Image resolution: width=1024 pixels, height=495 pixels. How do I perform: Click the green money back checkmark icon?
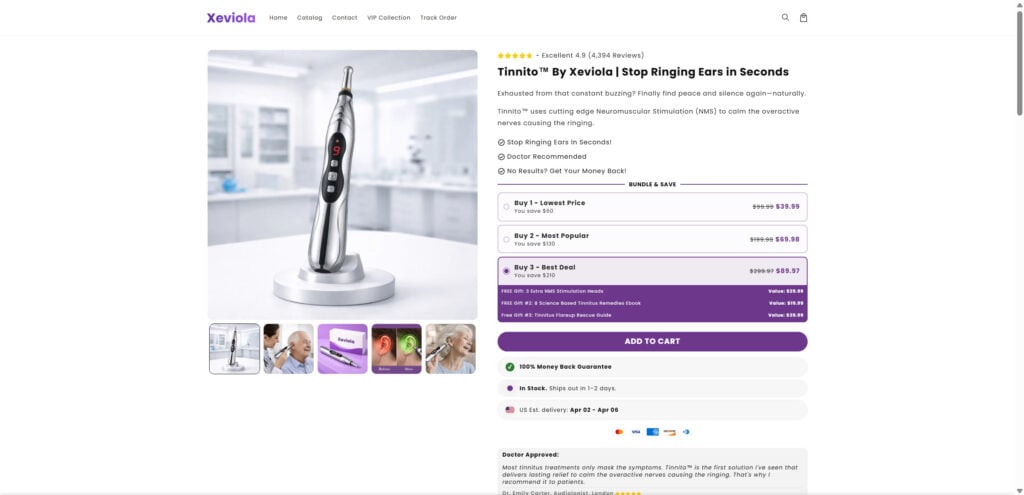pos(510,367)
